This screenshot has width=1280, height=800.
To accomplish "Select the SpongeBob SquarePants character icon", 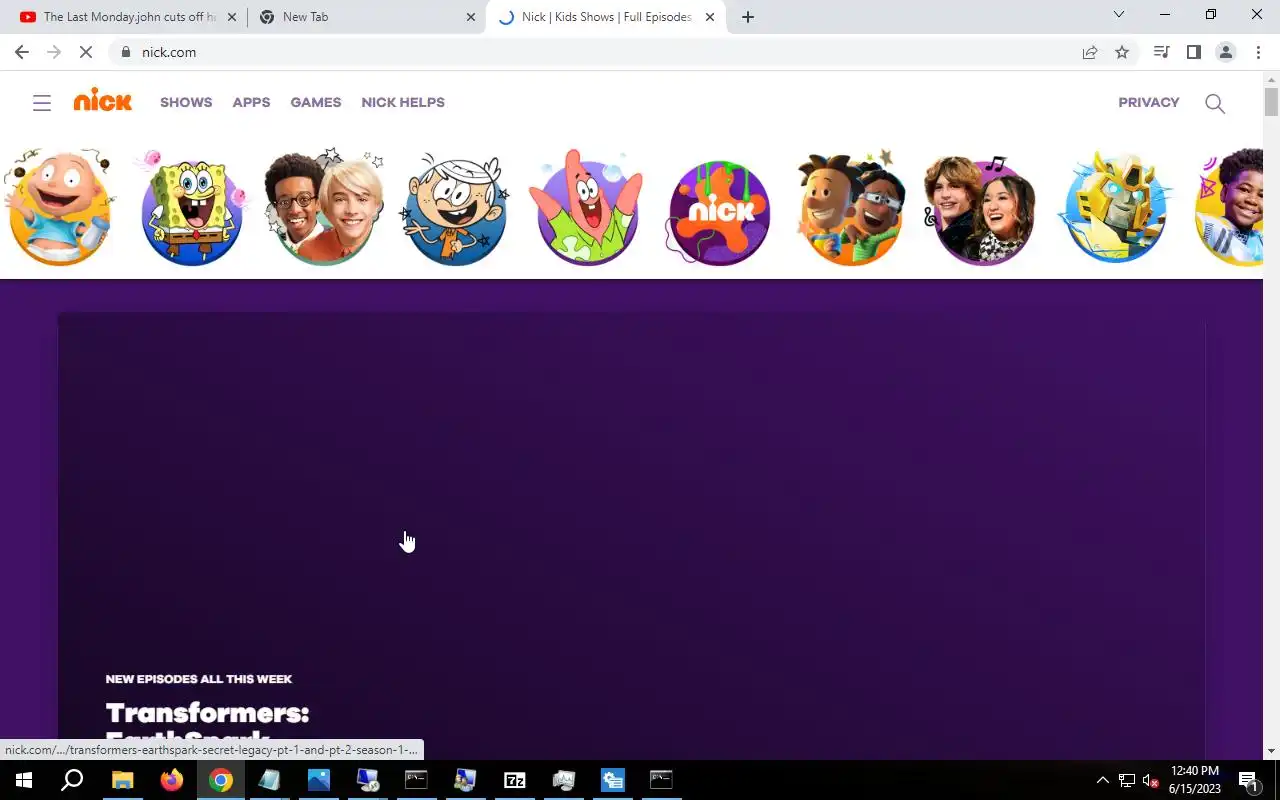I will pos(192,208).
